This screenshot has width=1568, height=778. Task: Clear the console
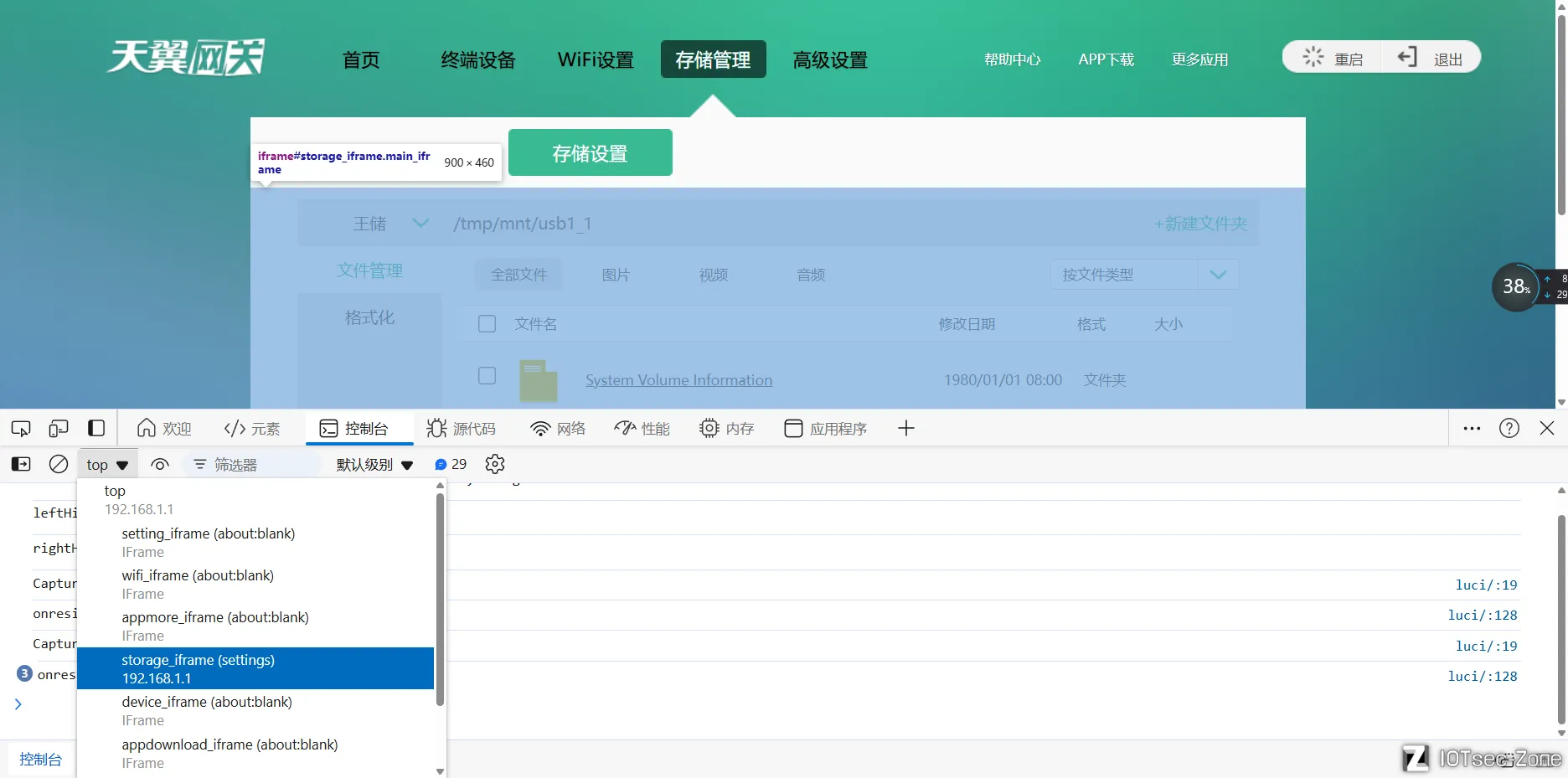point(59,464)
